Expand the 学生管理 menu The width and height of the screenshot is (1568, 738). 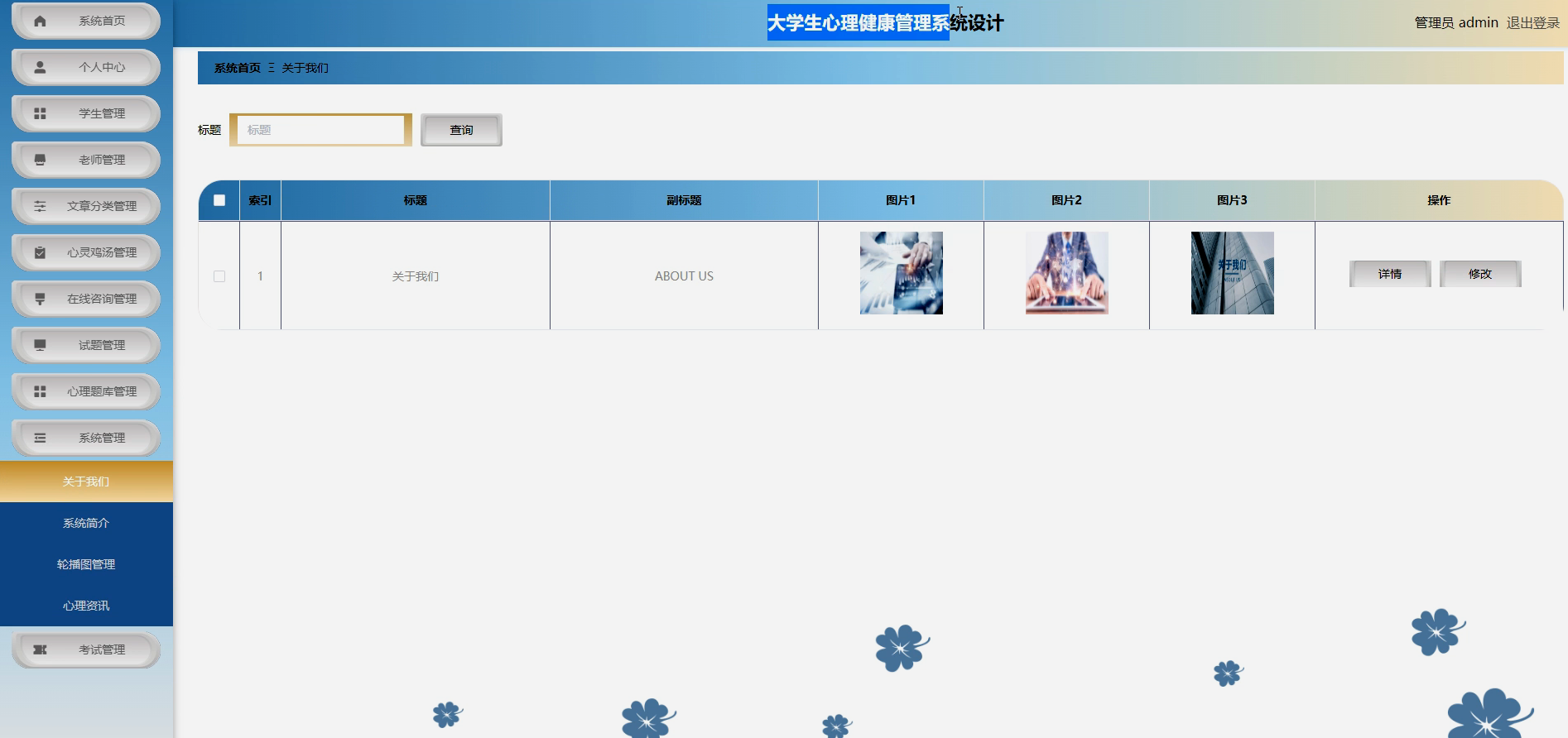tap(86, 113)
